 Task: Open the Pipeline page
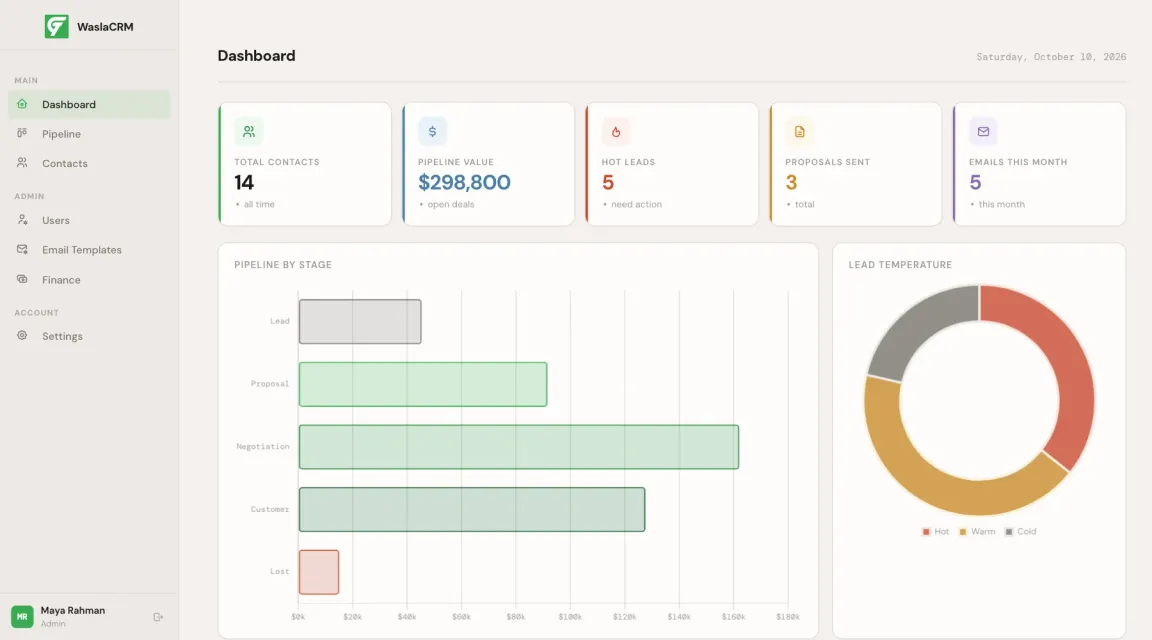tap(89, 134)
